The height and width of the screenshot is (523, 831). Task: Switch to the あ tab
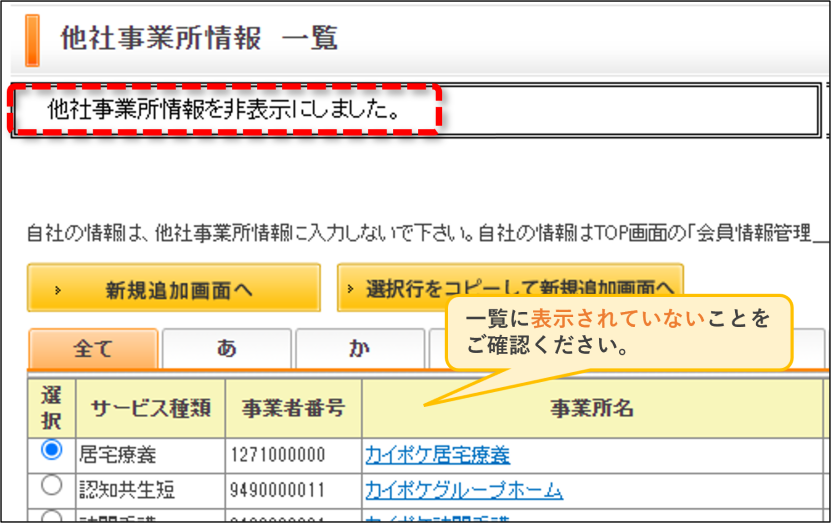[x=227, y=349]
